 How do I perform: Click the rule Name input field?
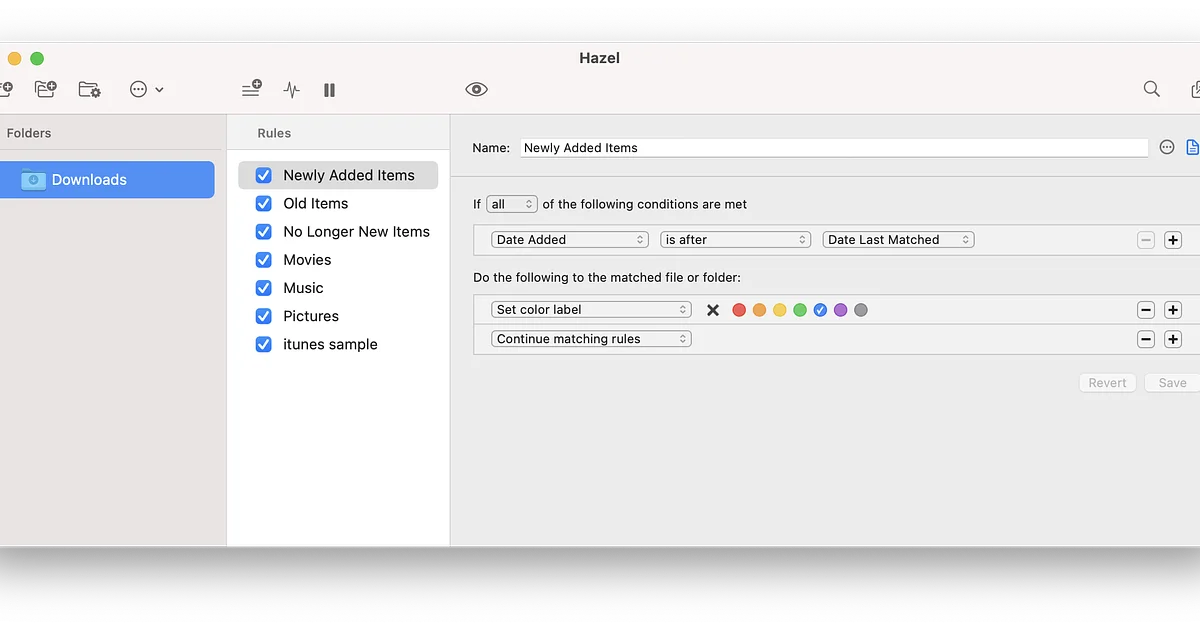tap(834, 147)
